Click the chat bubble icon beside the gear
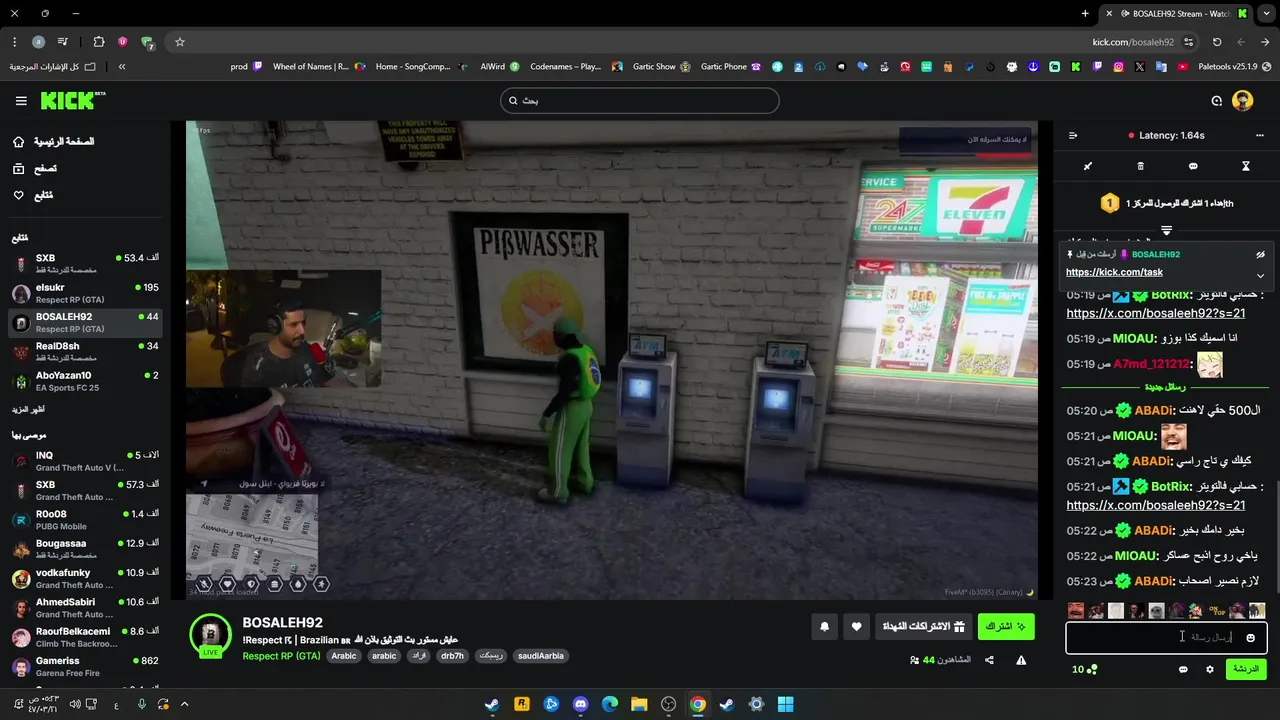The image size is (1280, 720). pos(1183,669)
